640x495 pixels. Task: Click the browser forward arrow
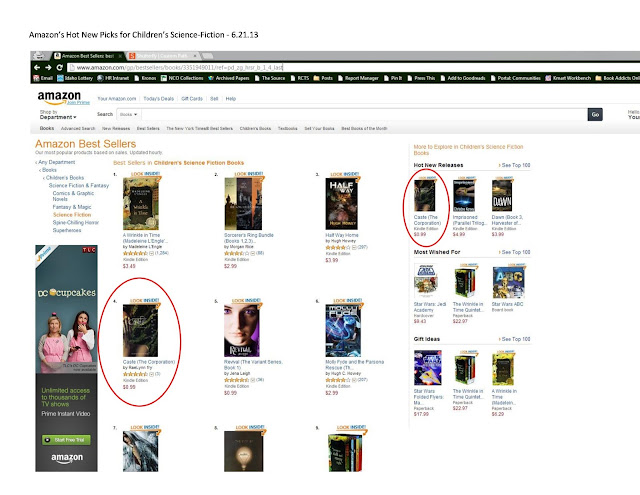click(48, 67)
